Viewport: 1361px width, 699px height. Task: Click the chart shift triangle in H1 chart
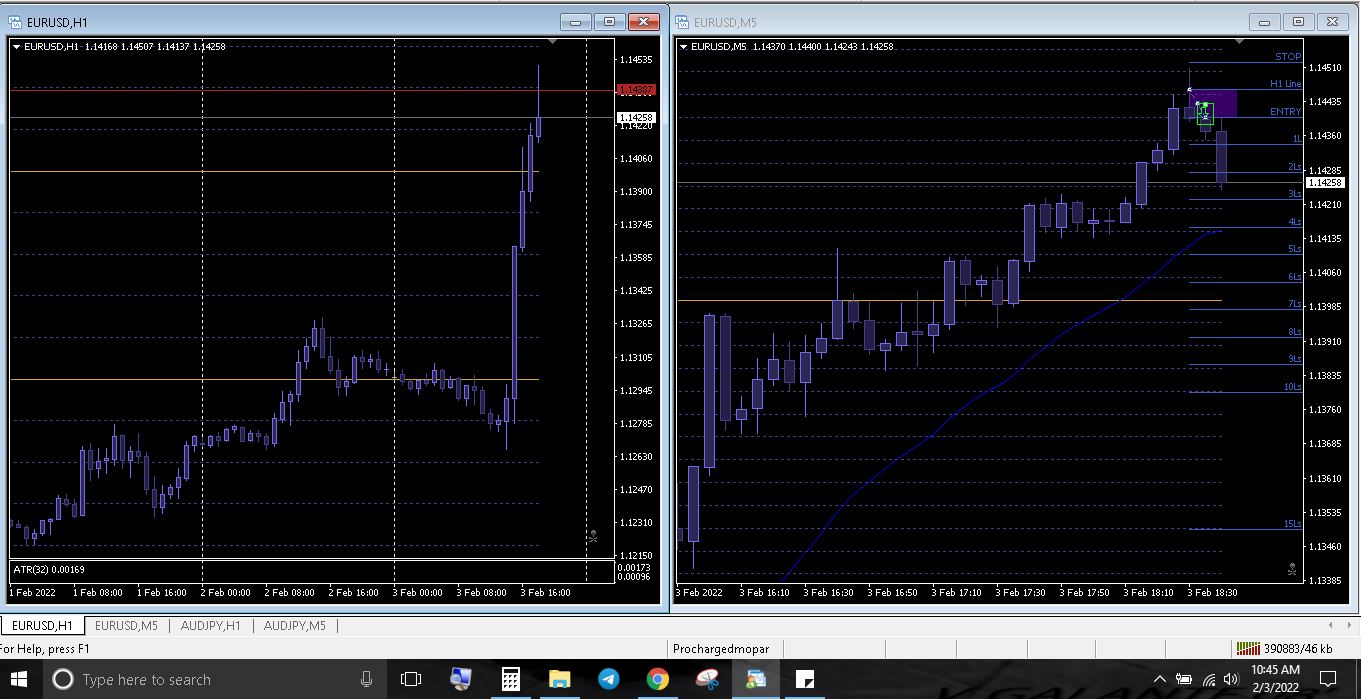coord(553,42)
